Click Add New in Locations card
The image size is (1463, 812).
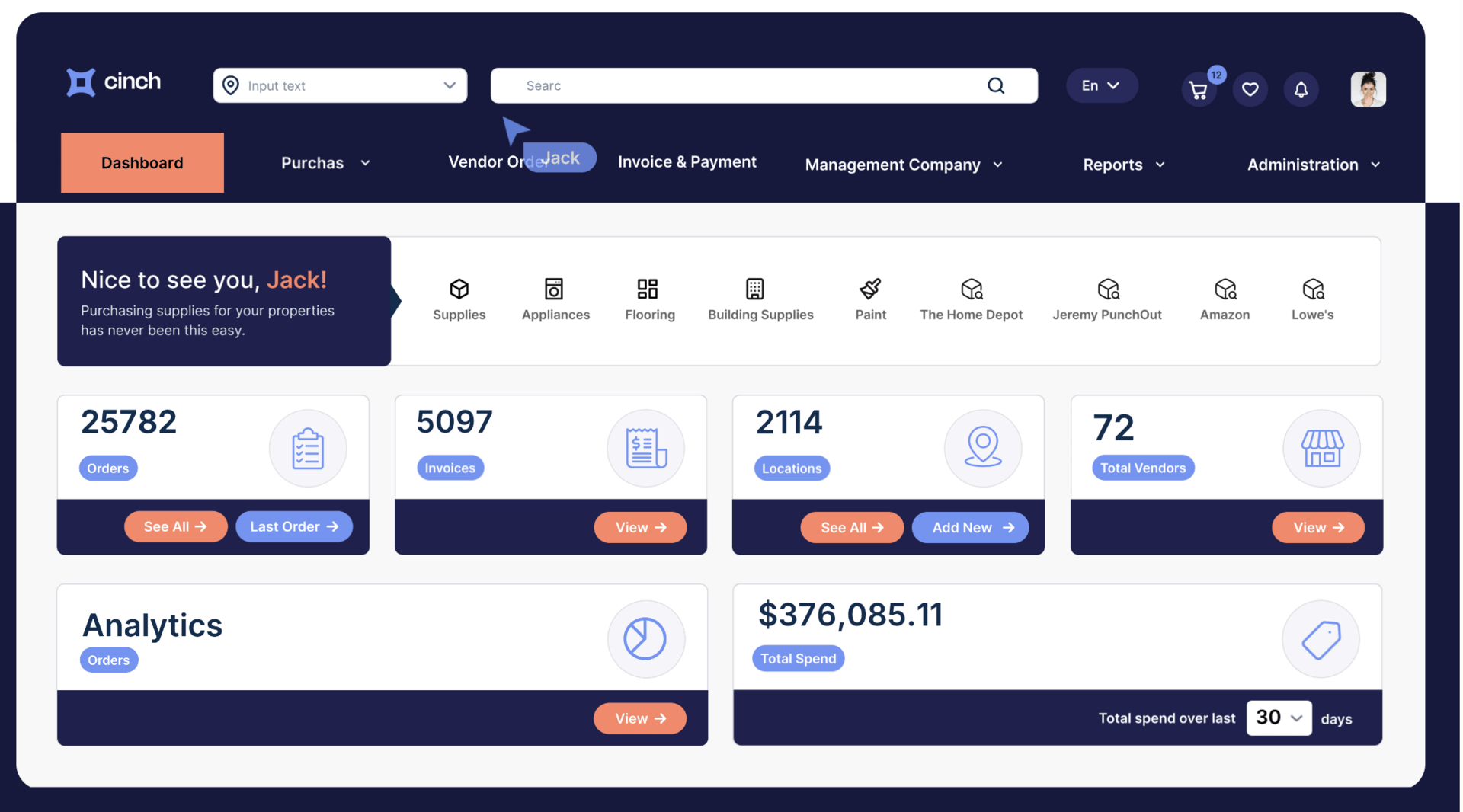pyautogui.click(x=970, y=527)
